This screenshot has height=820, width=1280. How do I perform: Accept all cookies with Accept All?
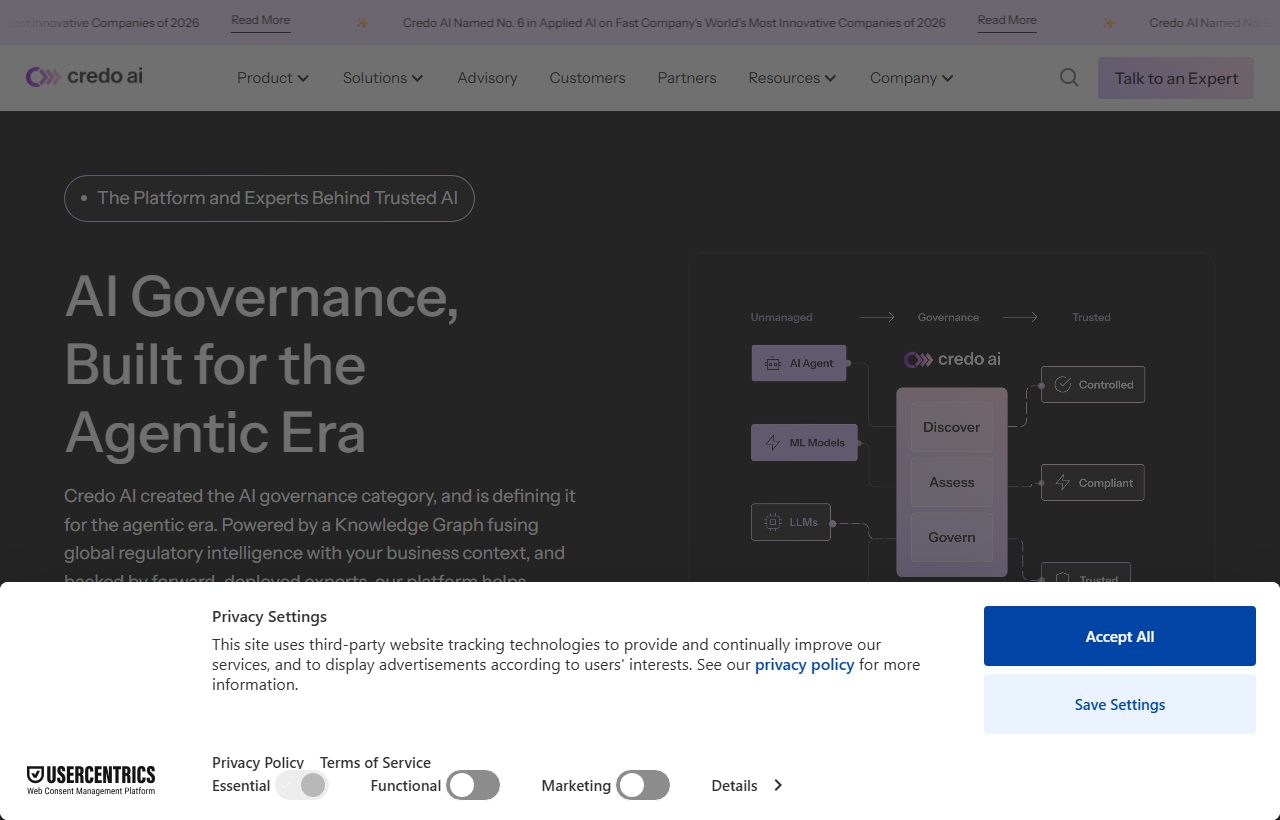pyautogui.click(x=1120, y=636)
